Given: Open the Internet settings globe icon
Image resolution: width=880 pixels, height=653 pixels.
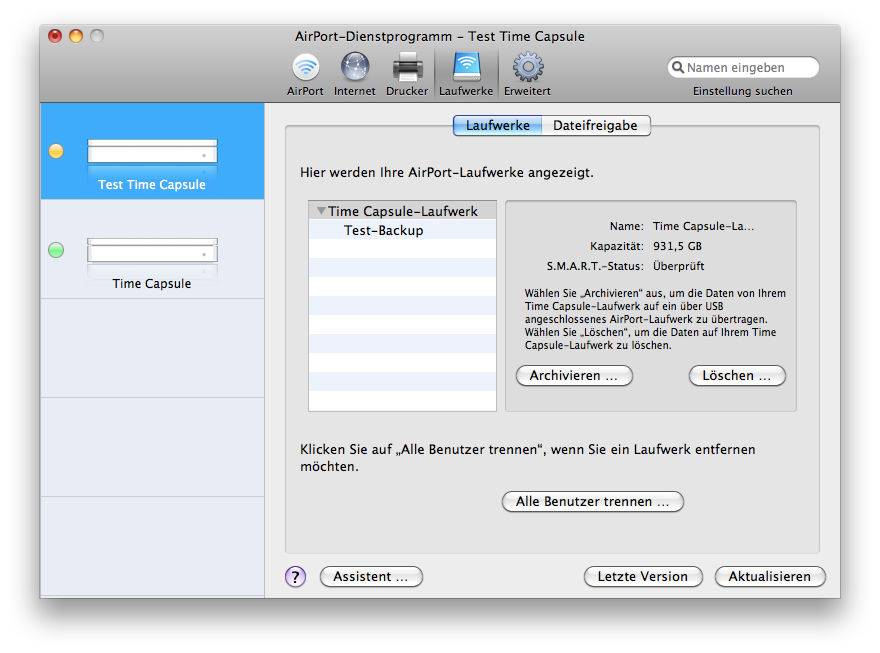Looking at the screenshot, I should [x=355, y=67].
